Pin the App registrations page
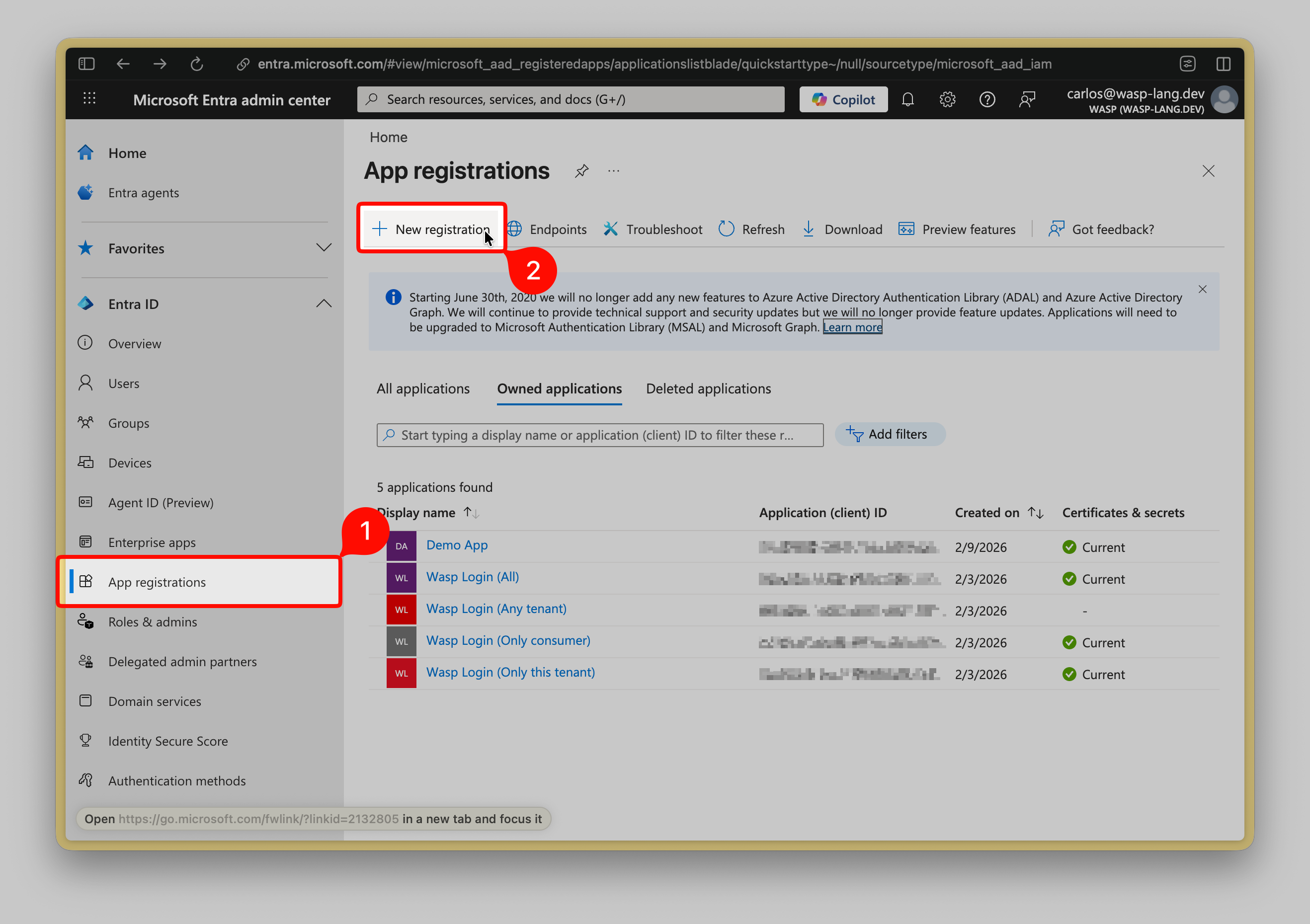1310x924 pixels. tap(582, 170)
